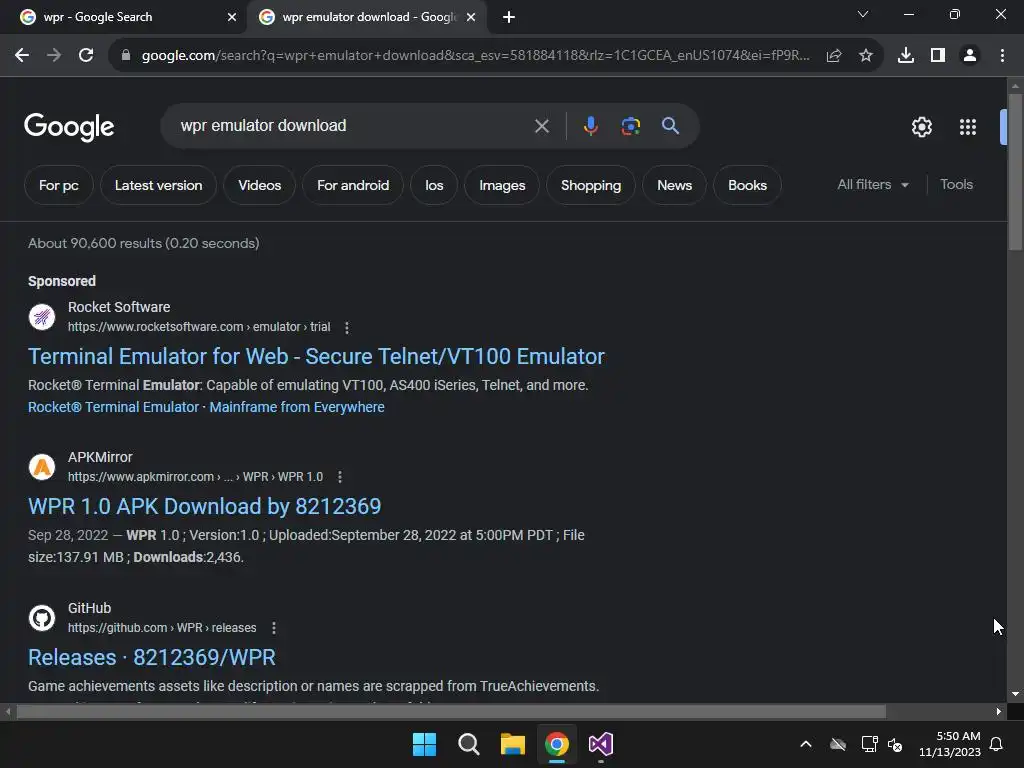Open Google apps grid

coord(968,127)
